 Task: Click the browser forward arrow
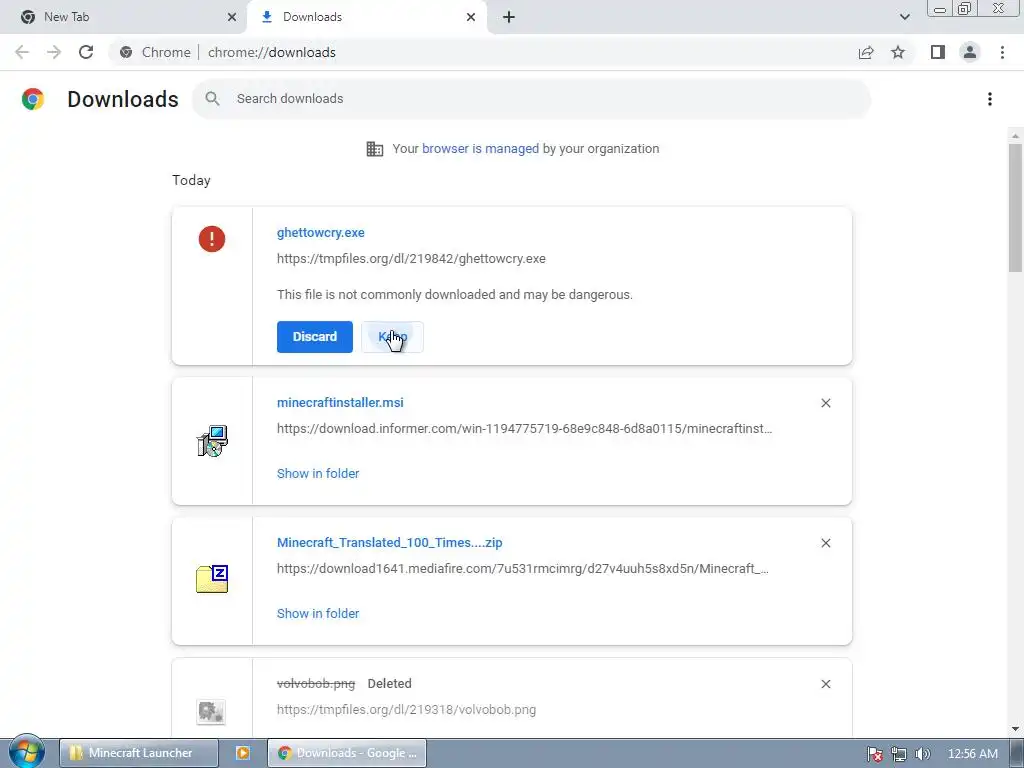coord(54,52)
